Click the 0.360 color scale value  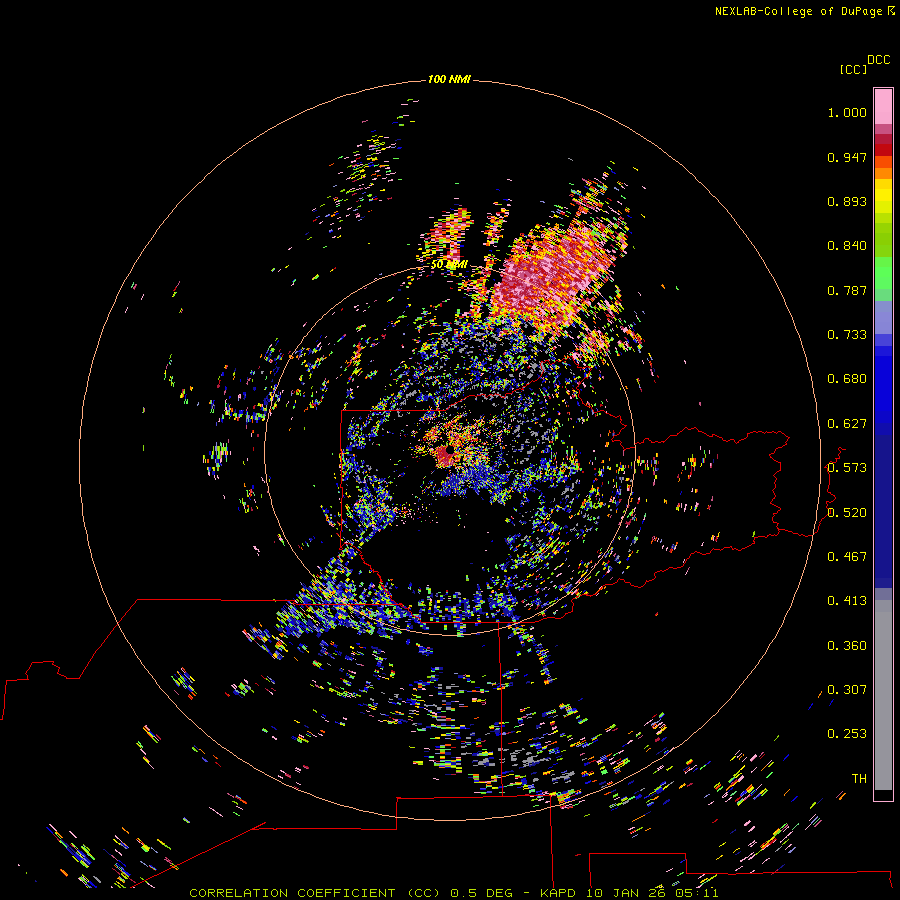847,646
